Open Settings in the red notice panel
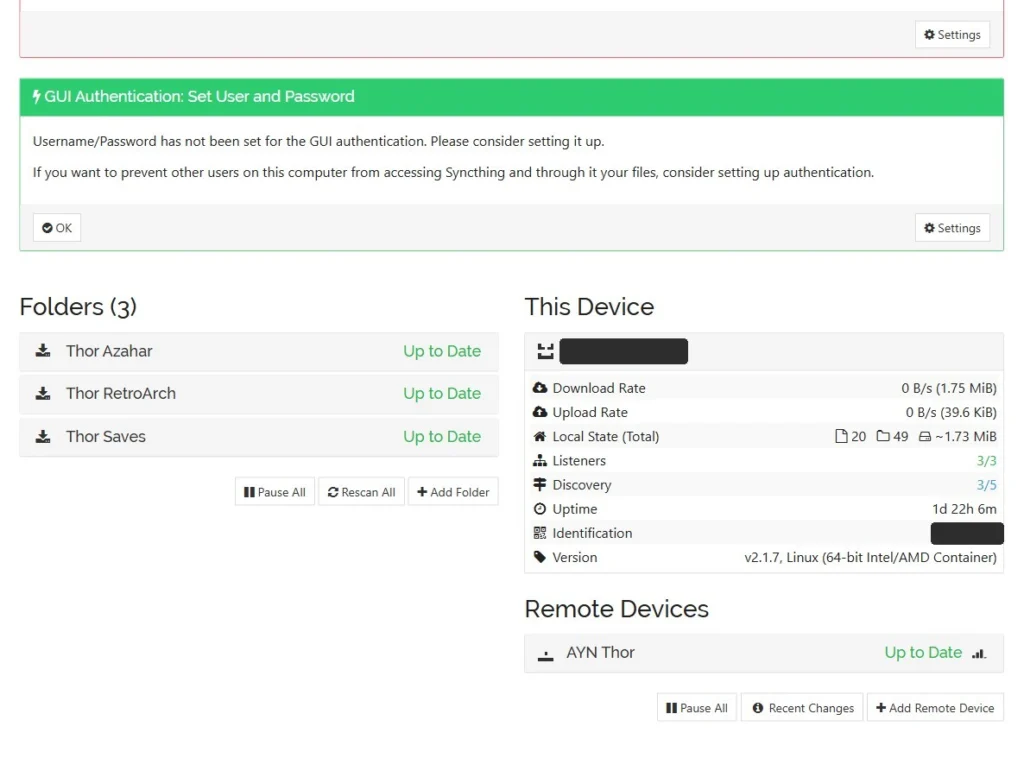The height and width of the screenshot is (777, 1024). tap(952, 35)
